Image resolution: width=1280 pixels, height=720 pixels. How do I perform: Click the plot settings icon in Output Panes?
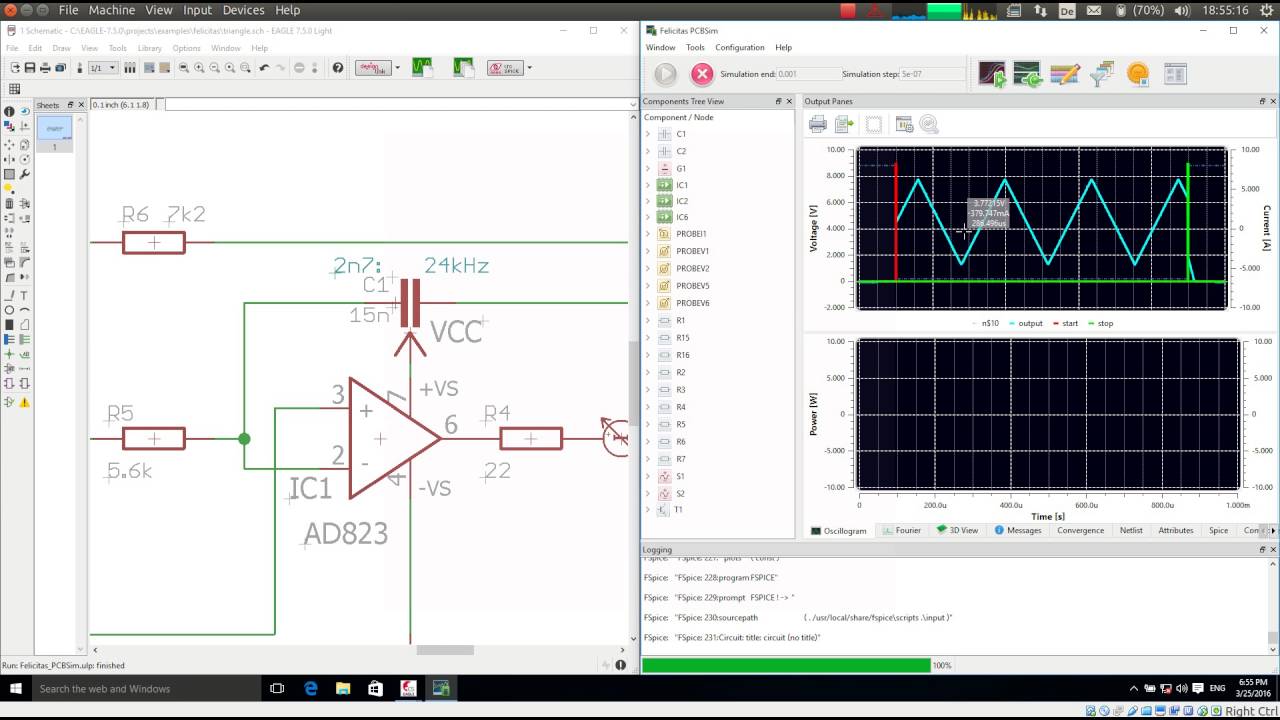pos(904,124)
